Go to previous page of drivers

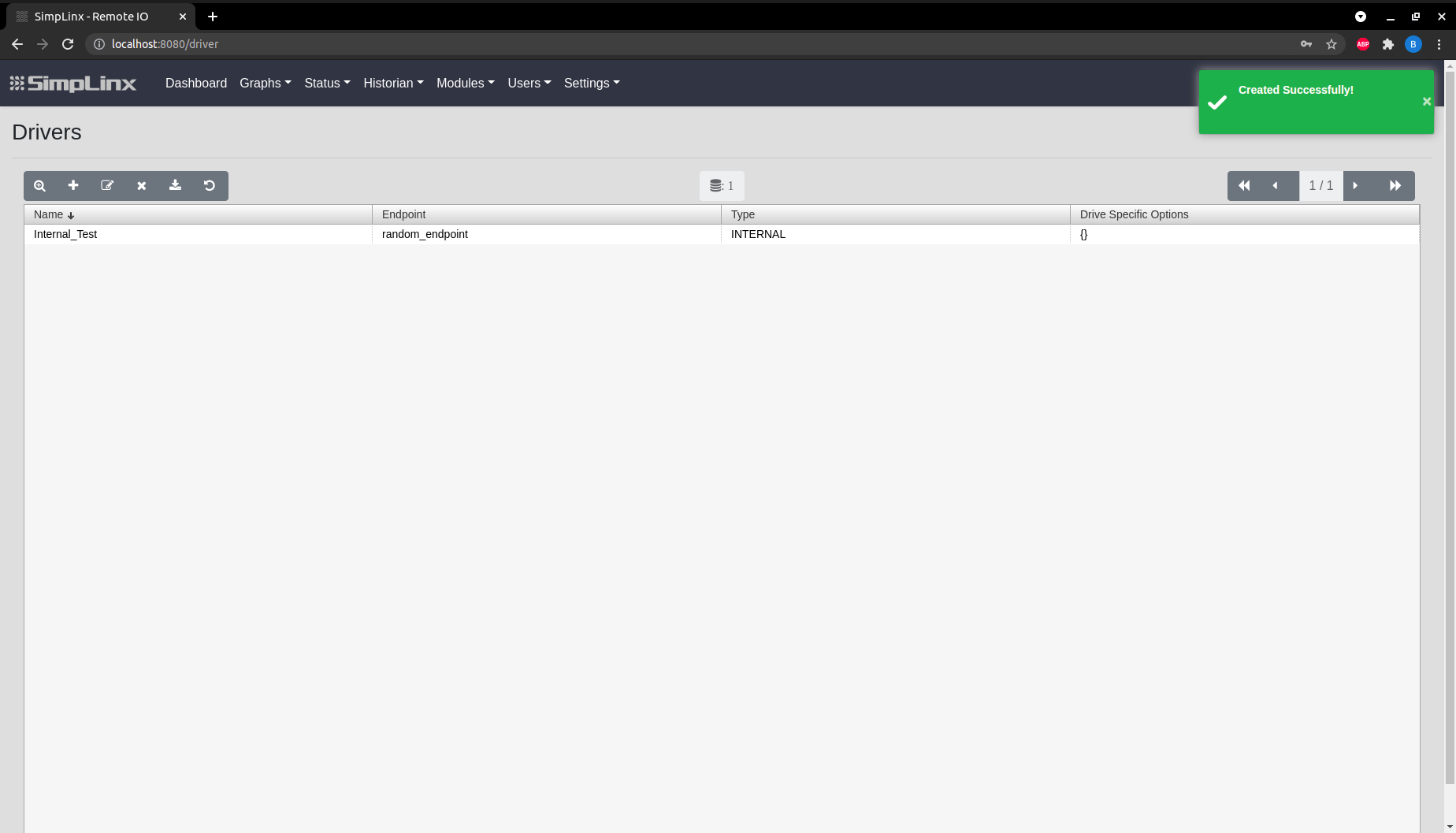pyautogui.click(x=1276, y=186)
